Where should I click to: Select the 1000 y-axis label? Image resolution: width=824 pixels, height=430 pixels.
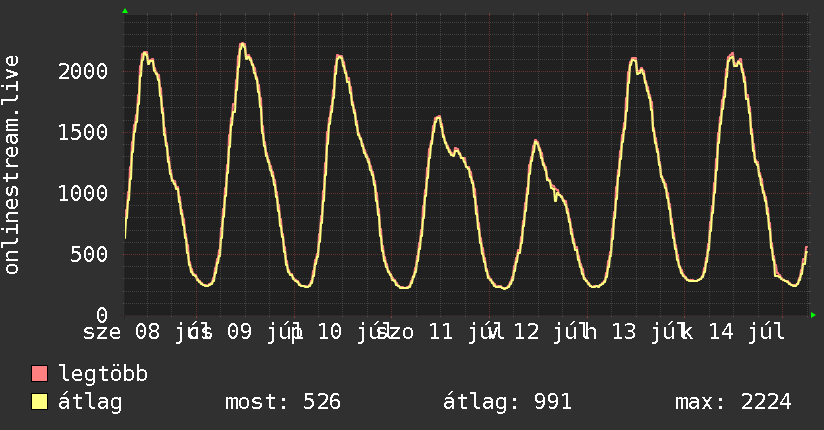click(83, 193)
